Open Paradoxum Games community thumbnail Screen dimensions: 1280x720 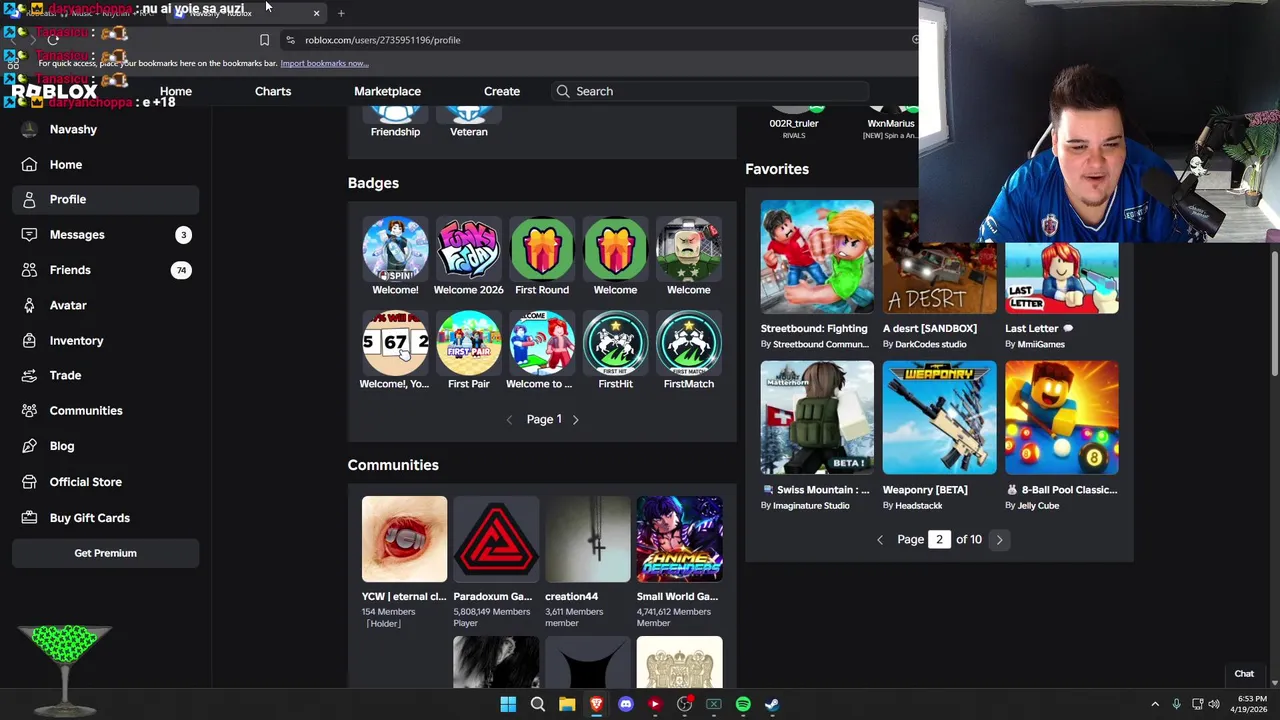496,539
